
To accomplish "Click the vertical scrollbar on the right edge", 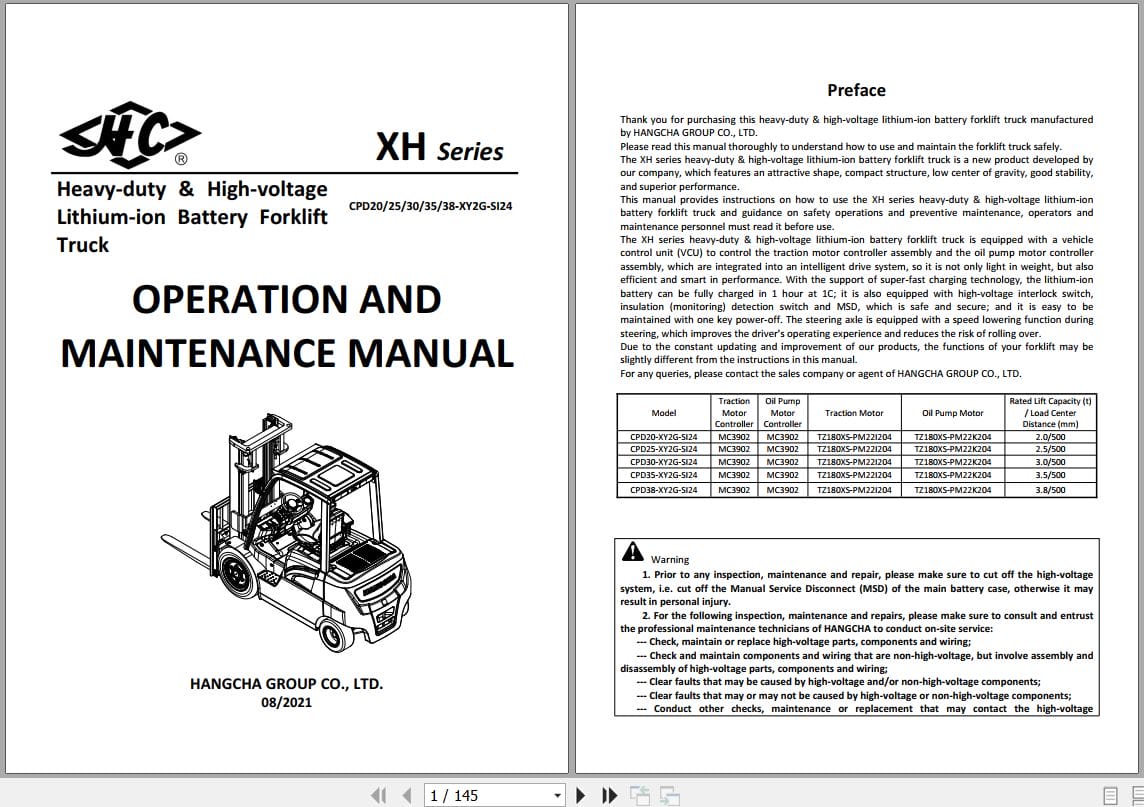I will tap(1137, 400).
